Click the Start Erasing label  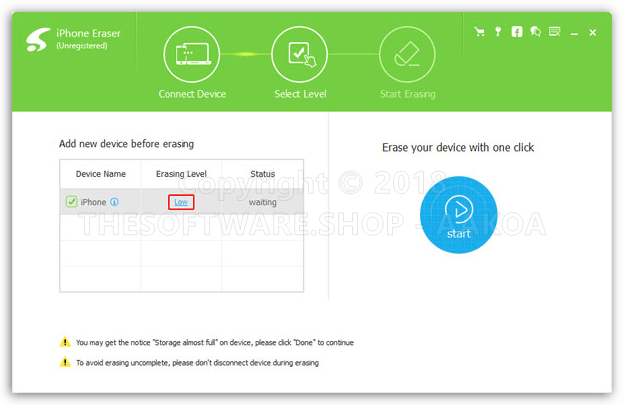[x=408, y=94]
